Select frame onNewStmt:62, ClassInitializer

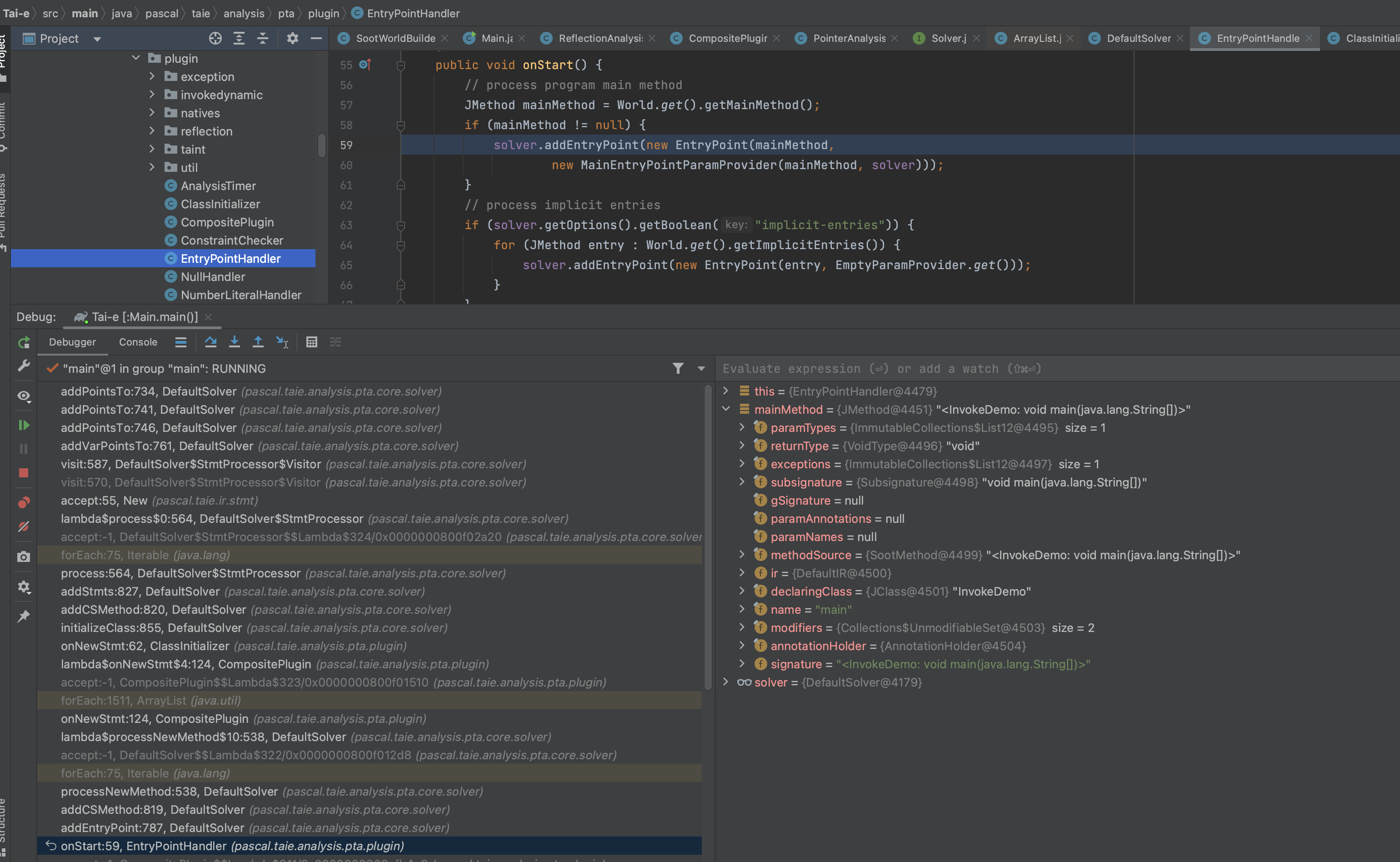coord(369,646)
